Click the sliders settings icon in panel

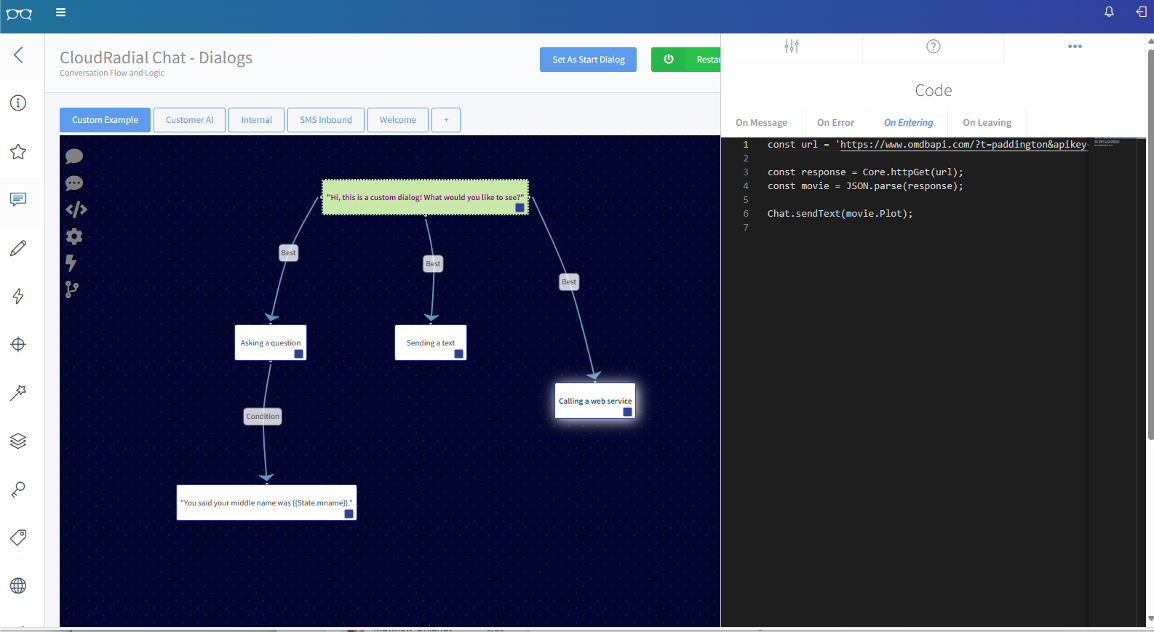791,47
